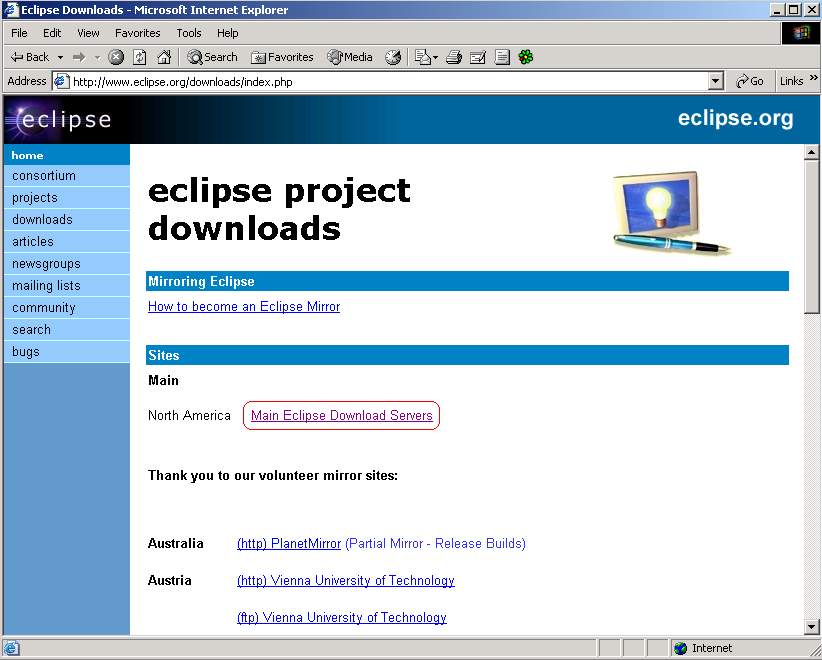Click the Internet zone globe icon

tap(680, 648)
